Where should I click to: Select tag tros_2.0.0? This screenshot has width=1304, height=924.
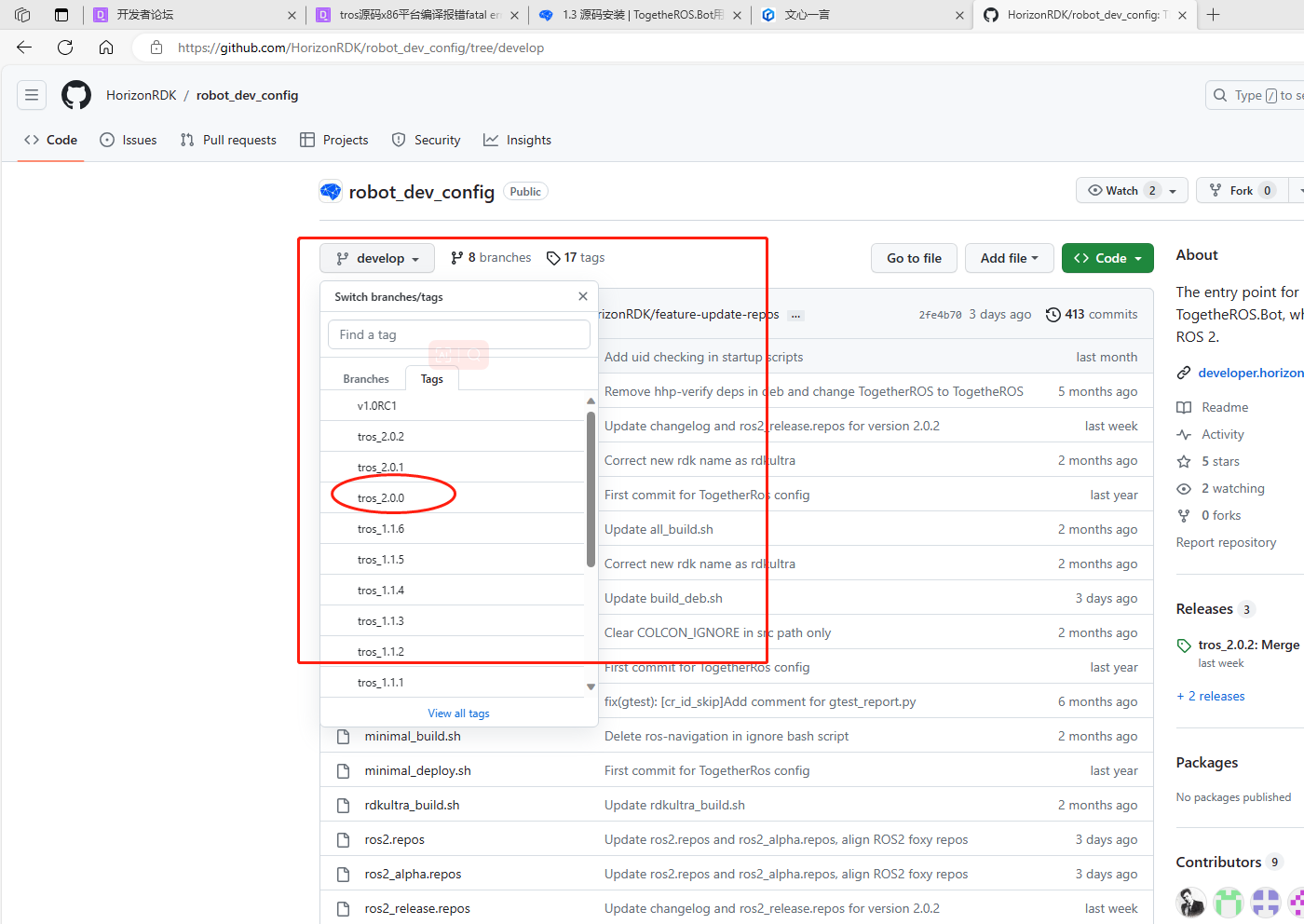452,498
